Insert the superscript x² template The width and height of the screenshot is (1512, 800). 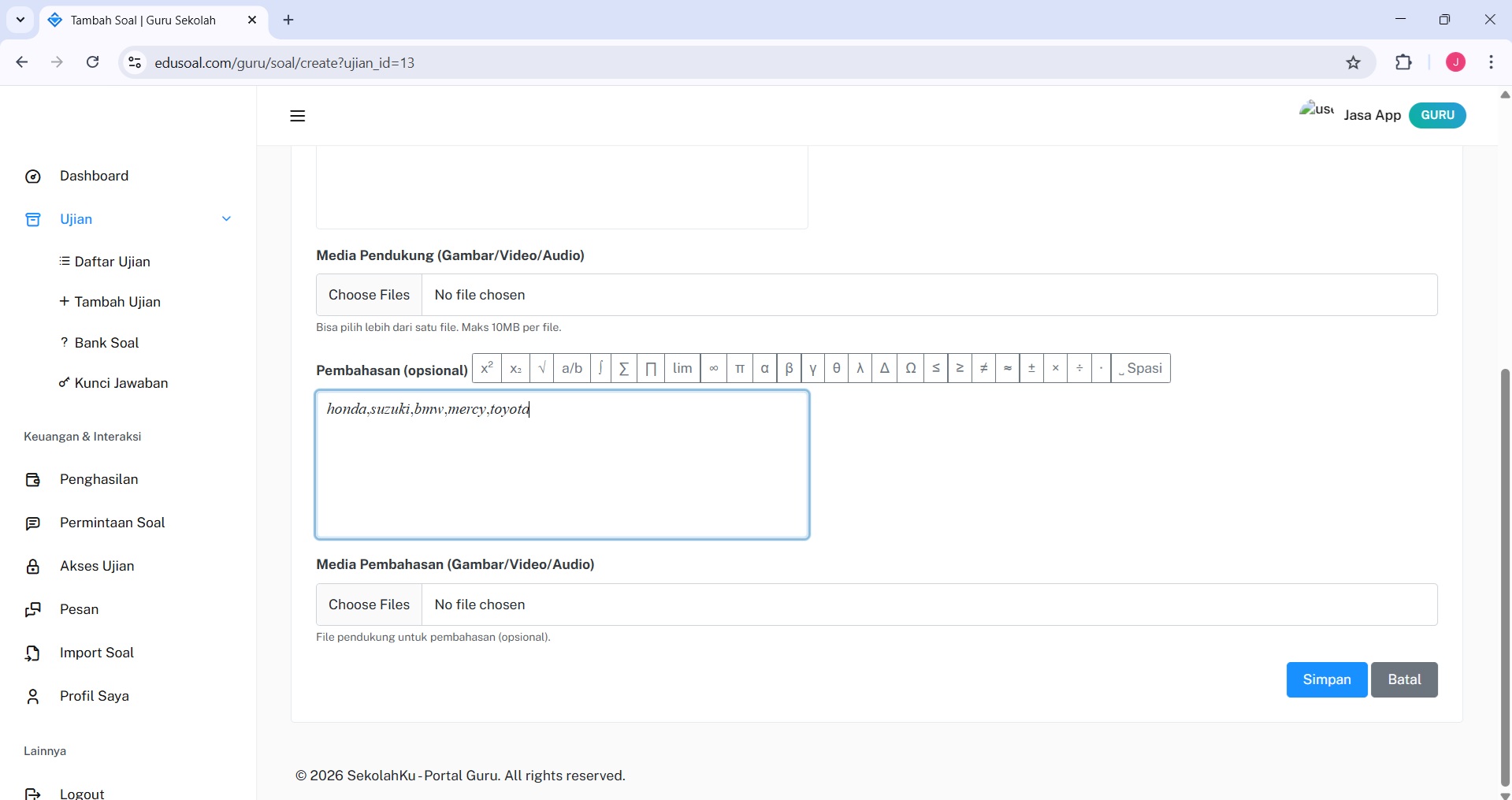click(x=487, y=368)
